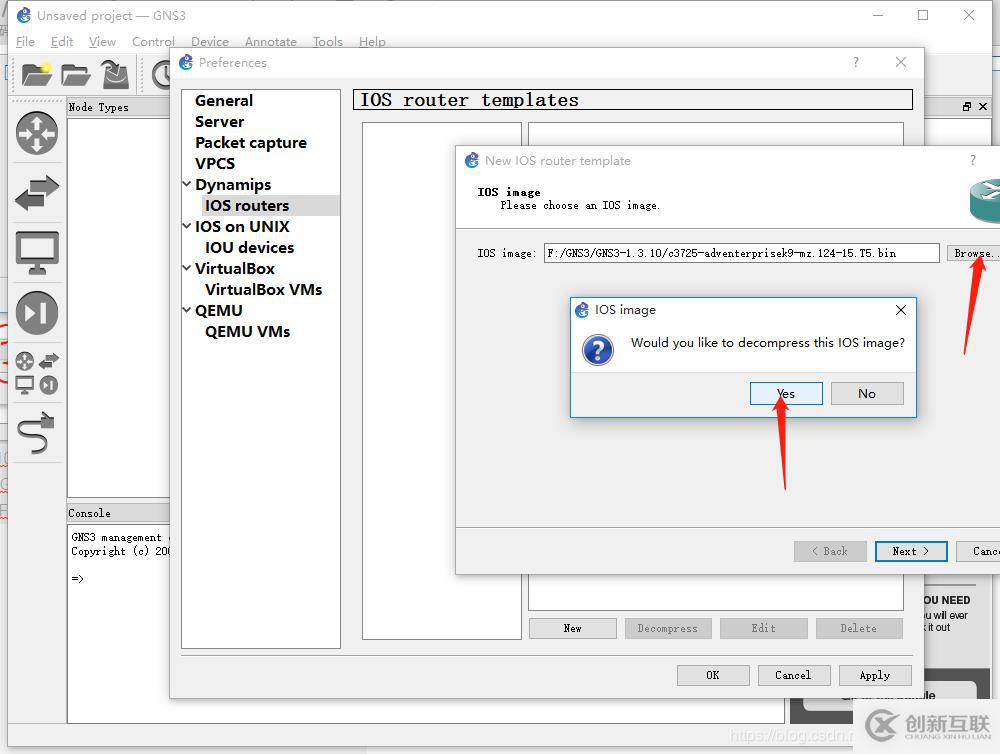Image resolution: width=1000 pixels, height=754 pixels.
Task: Click Apply in Preferences
Action: [x=875, y=675]
